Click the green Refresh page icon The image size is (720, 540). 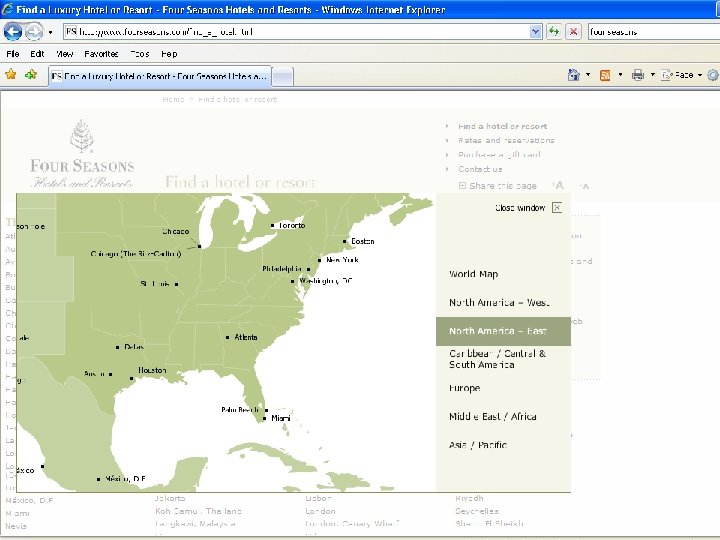point(554,32)
